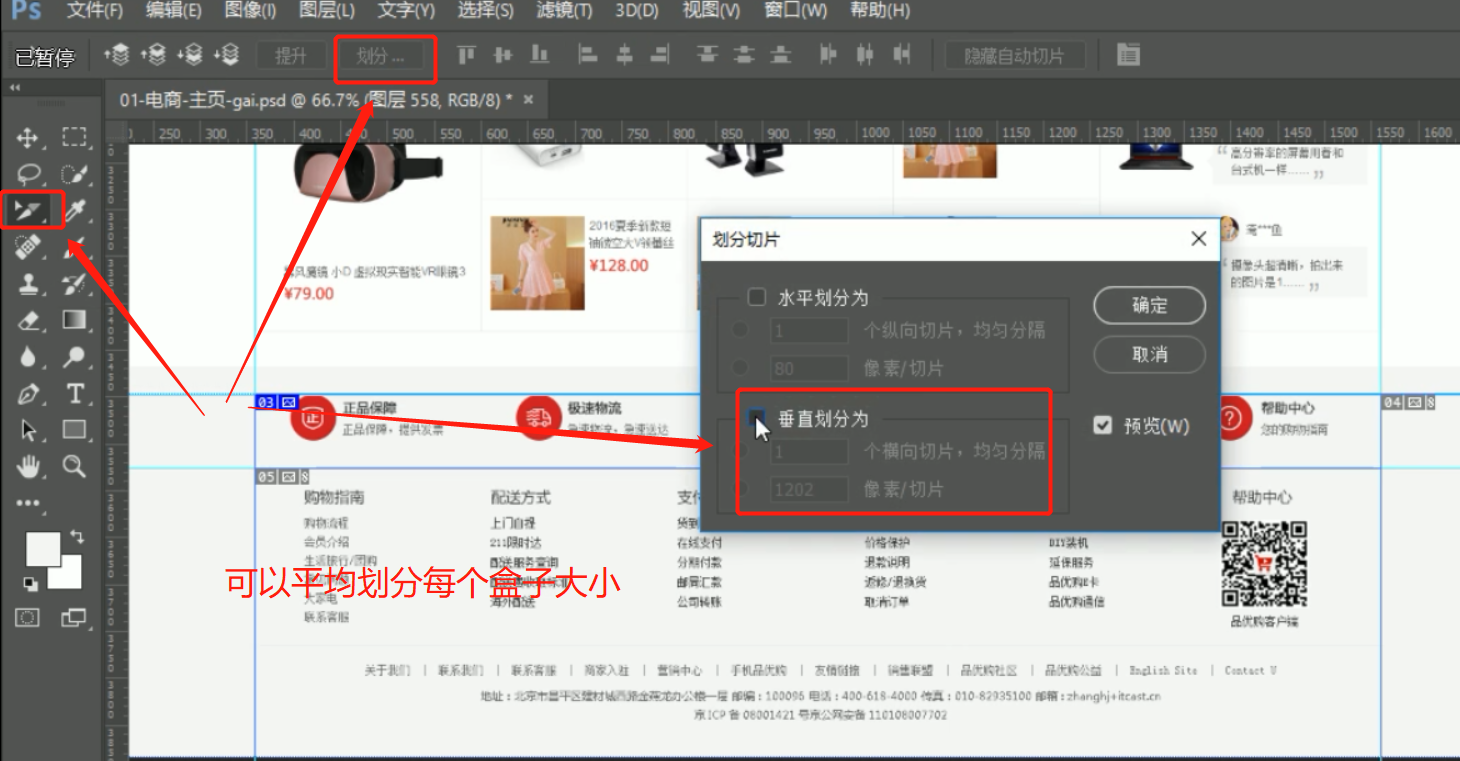This screenshot has width=1460, height=761.
Task: Select the Lasso tool
Action: tap(28, 173)
